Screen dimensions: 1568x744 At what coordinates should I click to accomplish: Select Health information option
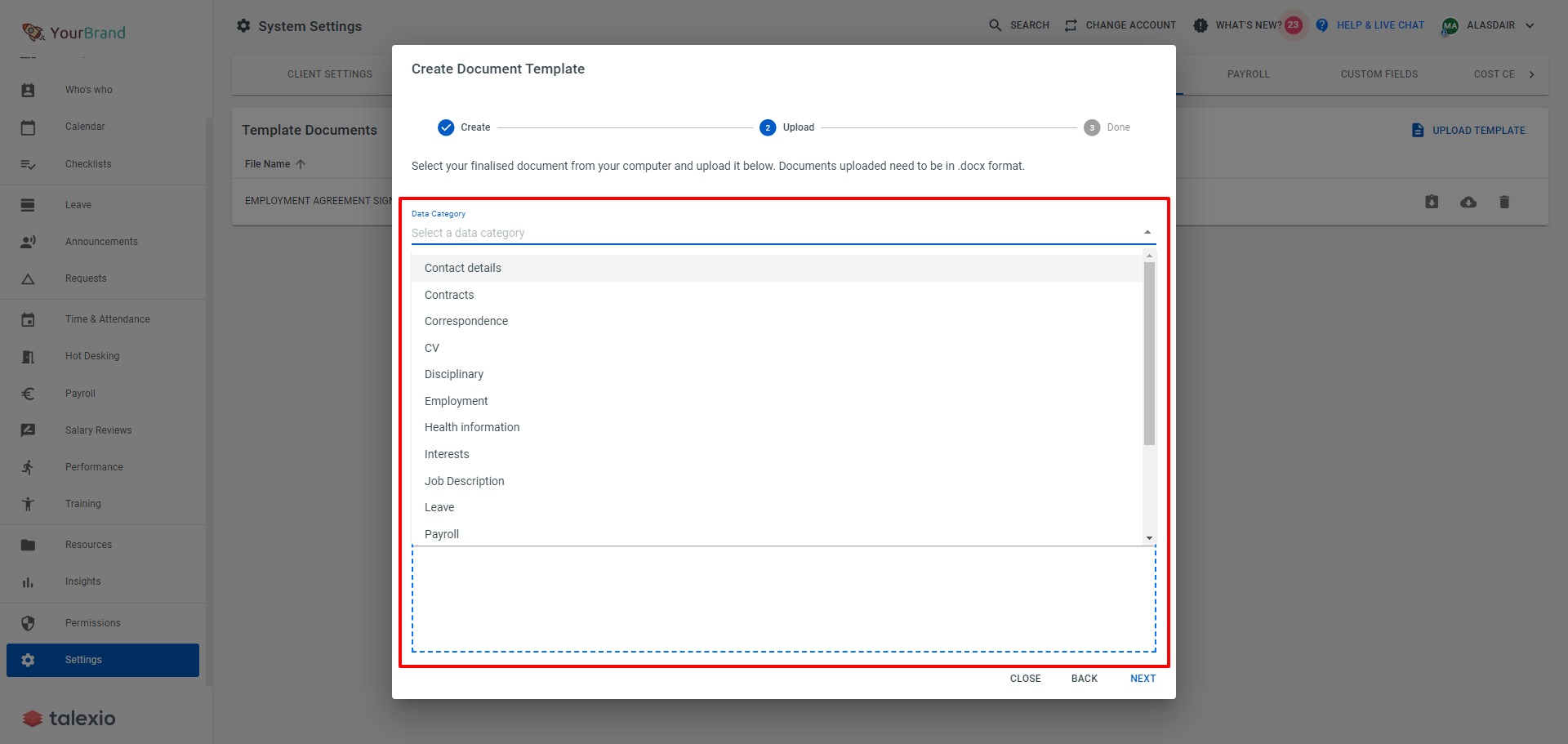coord(777,427)
